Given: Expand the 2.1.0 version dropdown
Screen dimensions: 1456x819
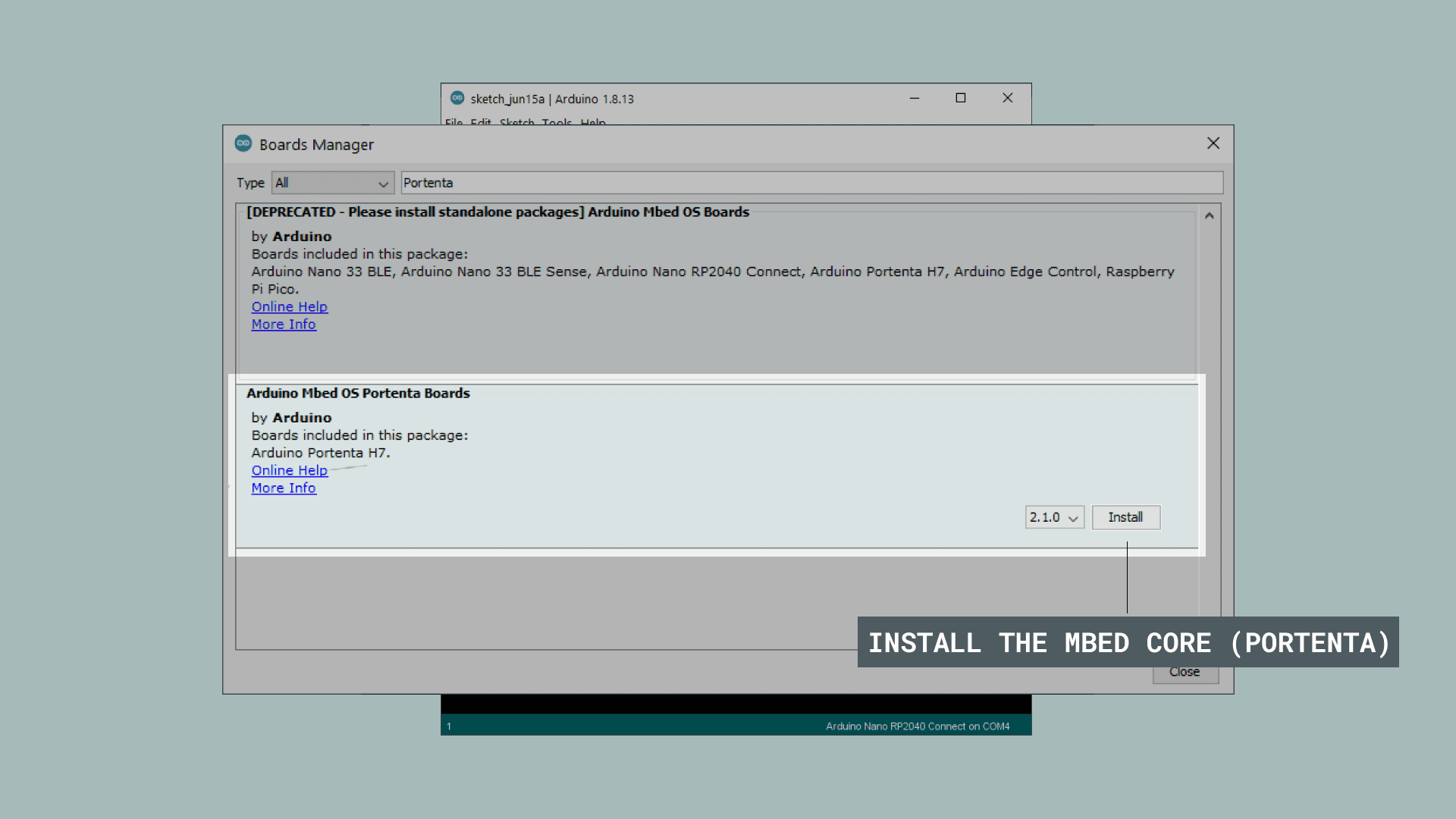Looking at the screenshot, I should point(1054,517).
